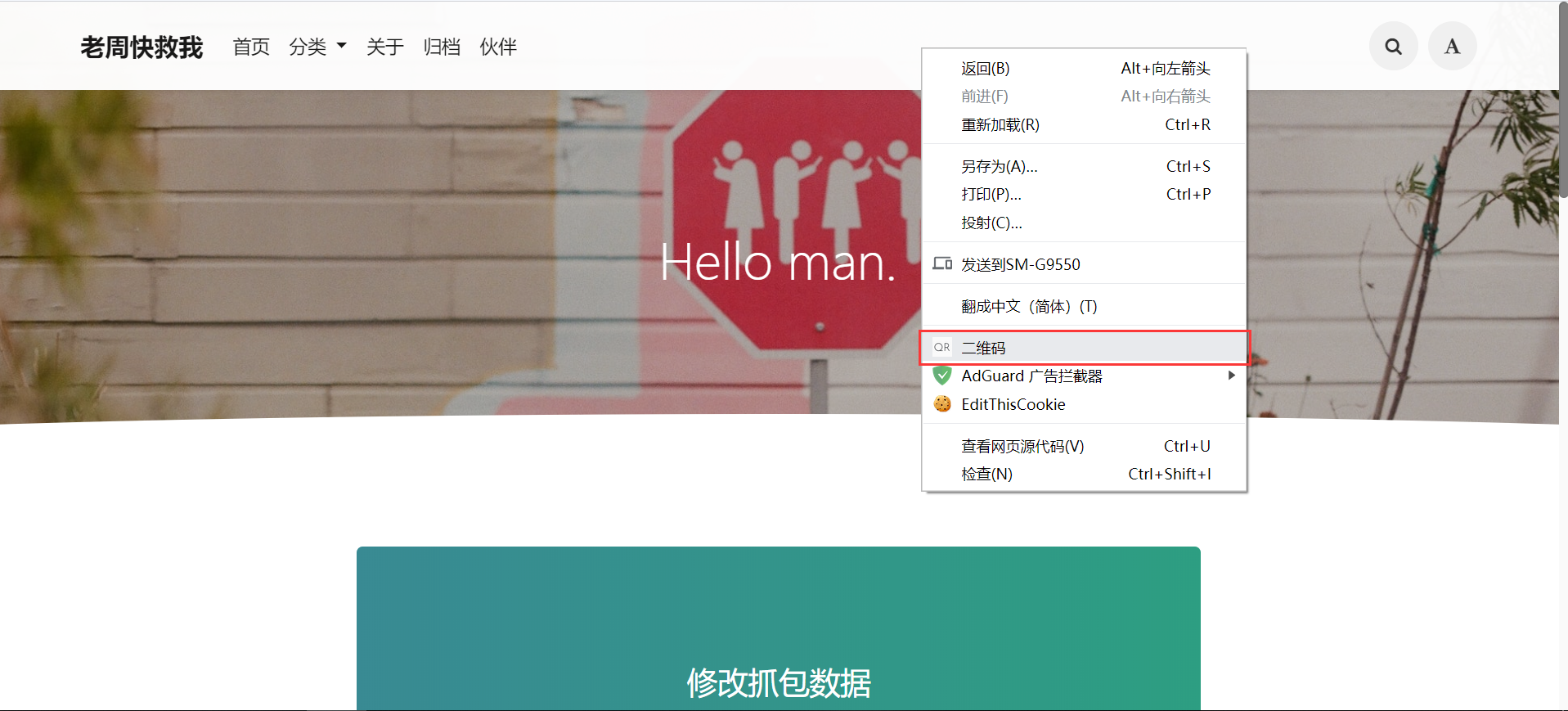Select 打印(P)... menu entry
The height and width of the screenshot is (711, 1568).
click(1084, 195)
